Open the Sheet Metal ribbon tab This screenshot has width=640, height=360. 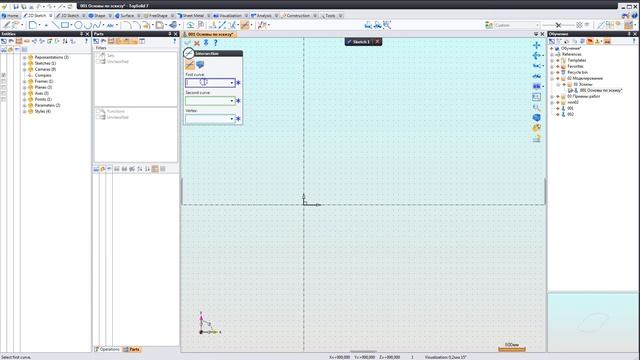193,16
